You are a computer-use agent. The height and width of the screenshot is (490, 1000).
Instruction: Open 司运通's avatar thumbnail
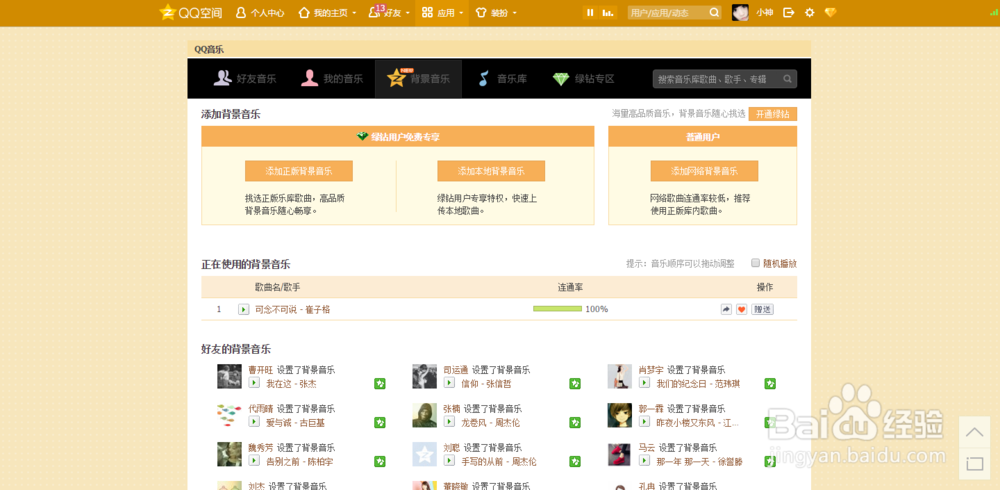click(x=425, y=376)
